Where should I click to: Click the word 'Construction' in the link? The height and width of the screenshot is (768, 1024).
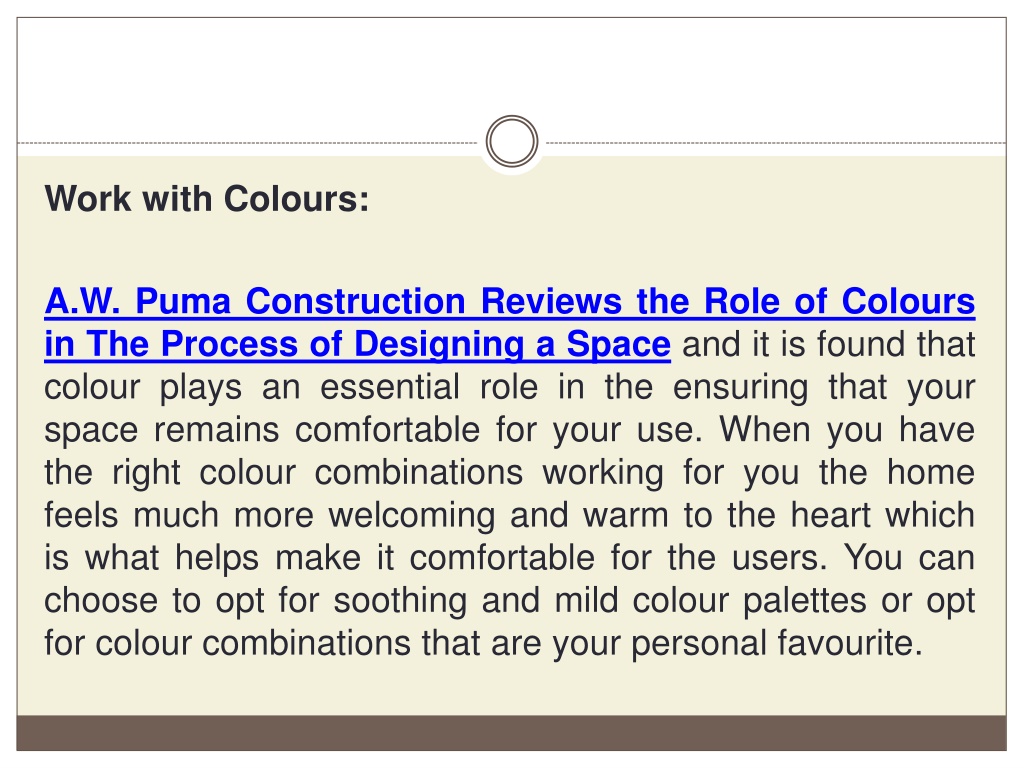point(355,302)
